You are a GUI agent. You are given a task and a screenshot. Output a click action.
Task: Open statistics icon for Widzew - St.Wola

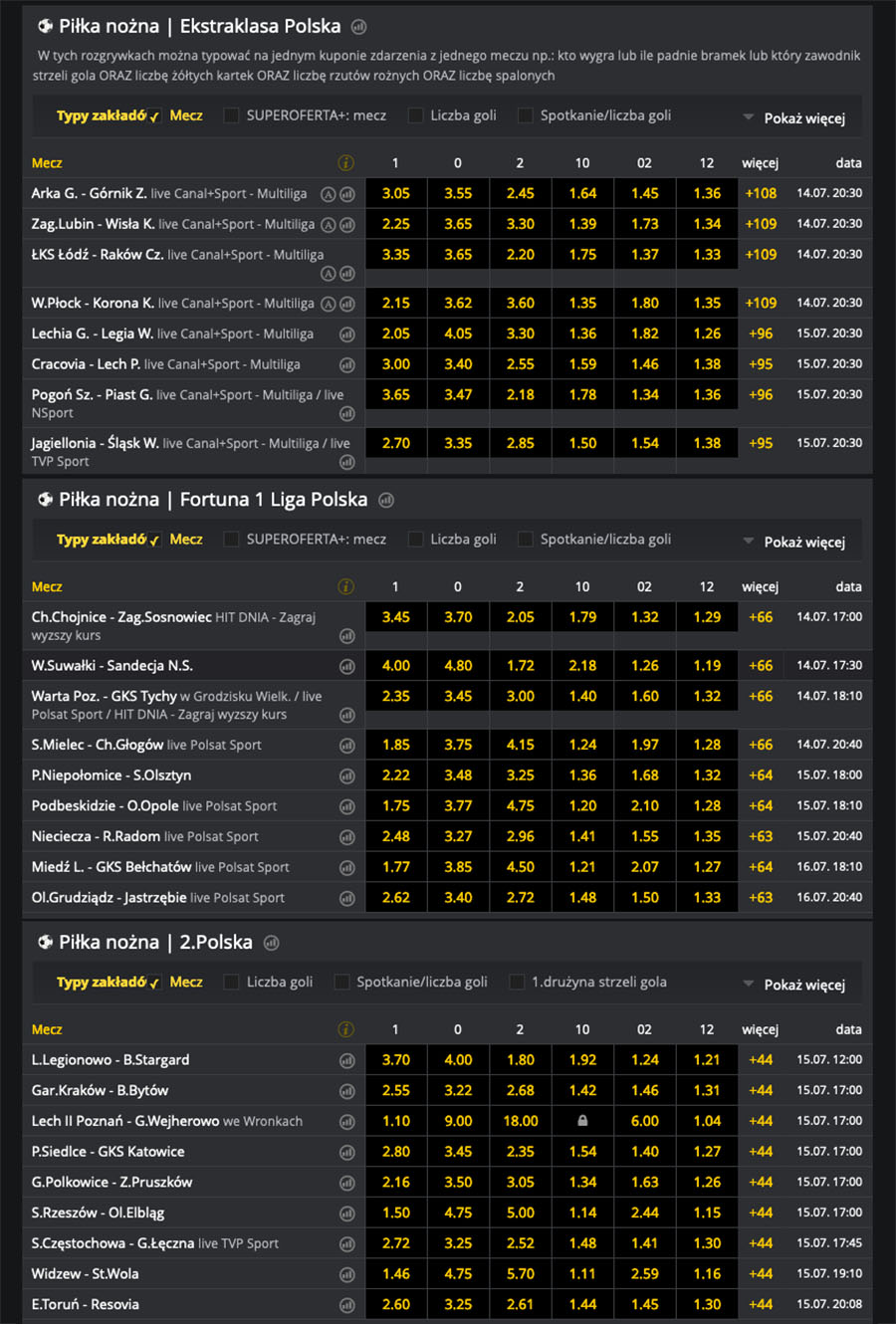(347, 1274)
